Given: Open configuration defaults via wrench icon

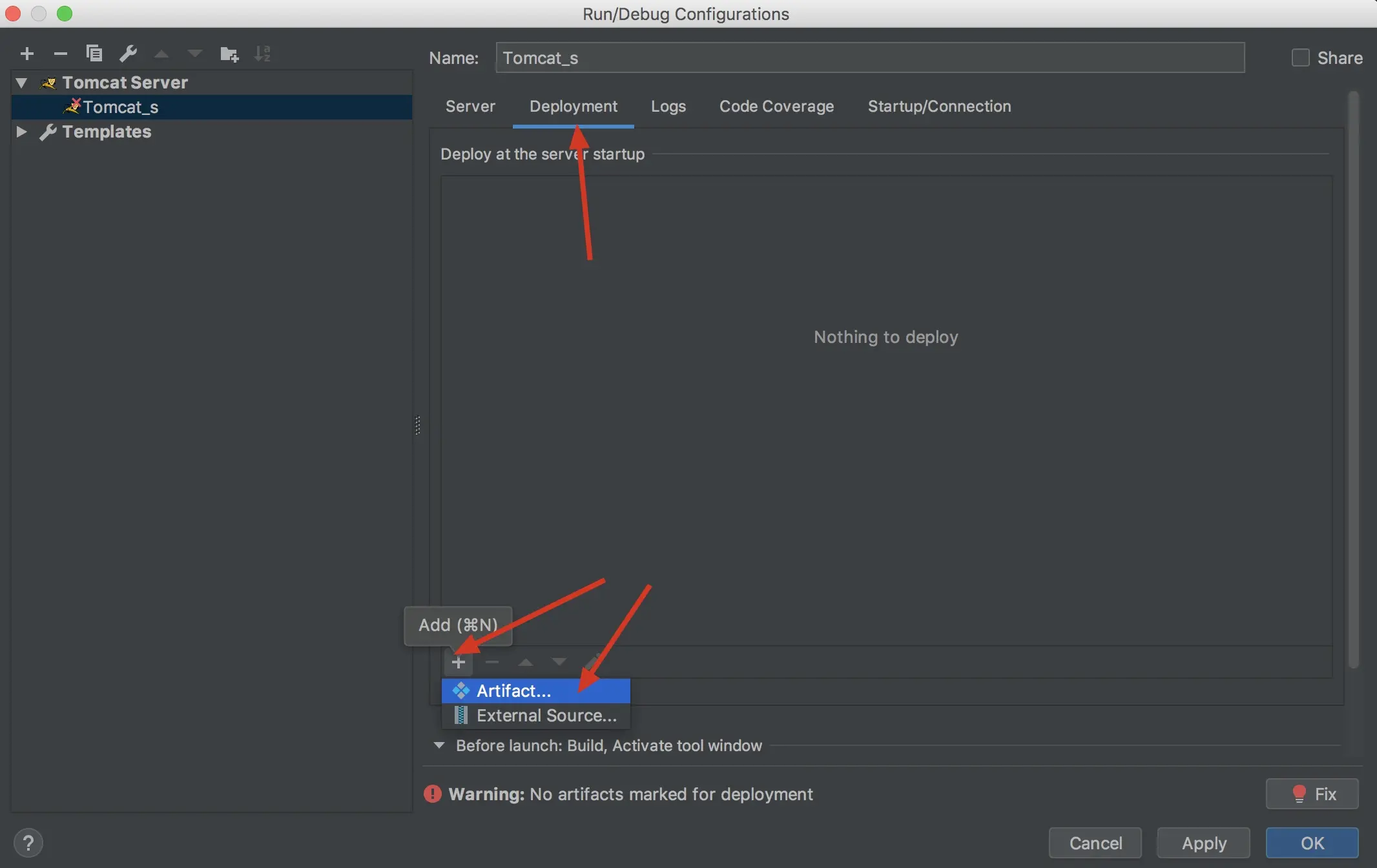Looking at the screenshot, I should (x=128, y=54).
